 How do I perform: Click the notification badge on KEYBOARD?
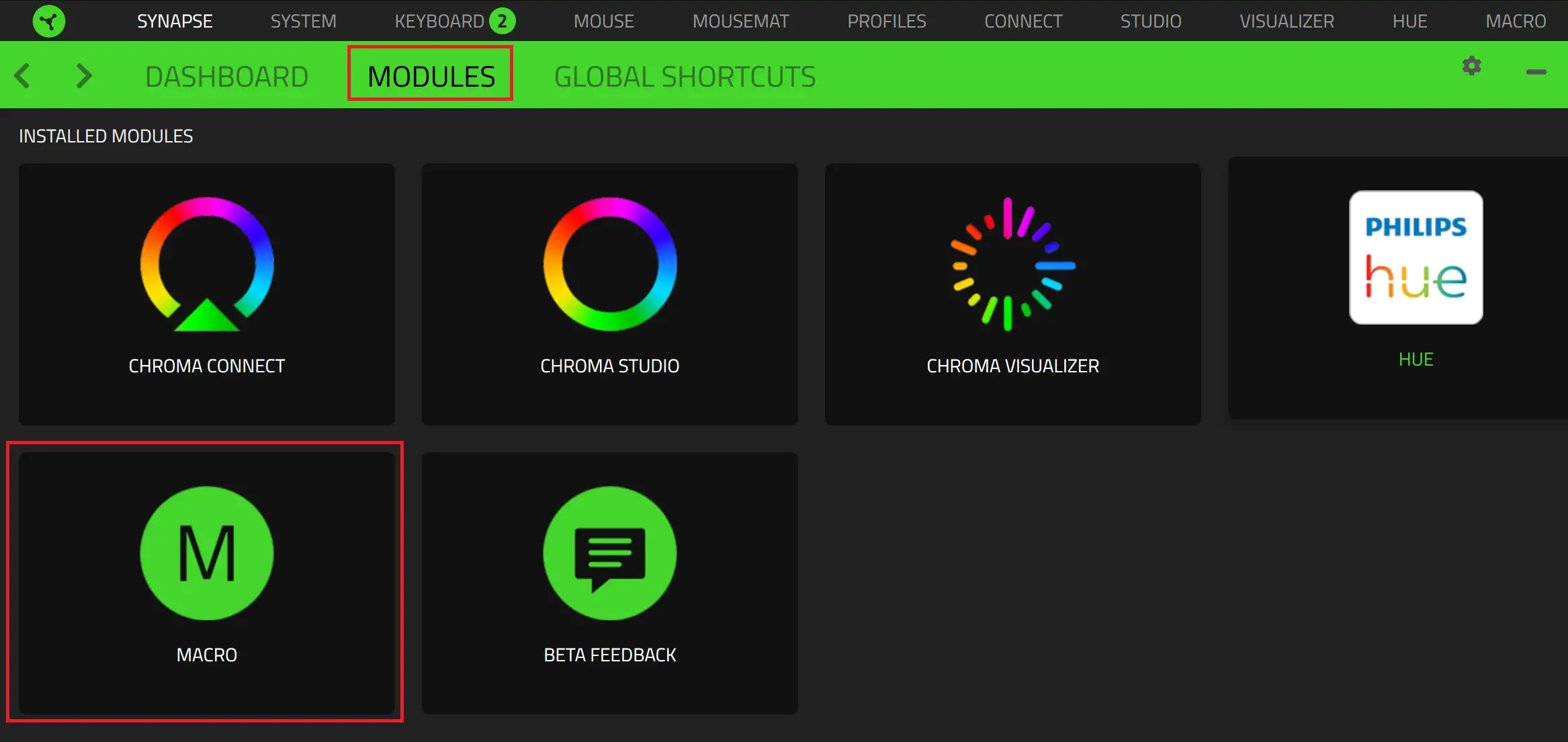click(x=505, y=20)
